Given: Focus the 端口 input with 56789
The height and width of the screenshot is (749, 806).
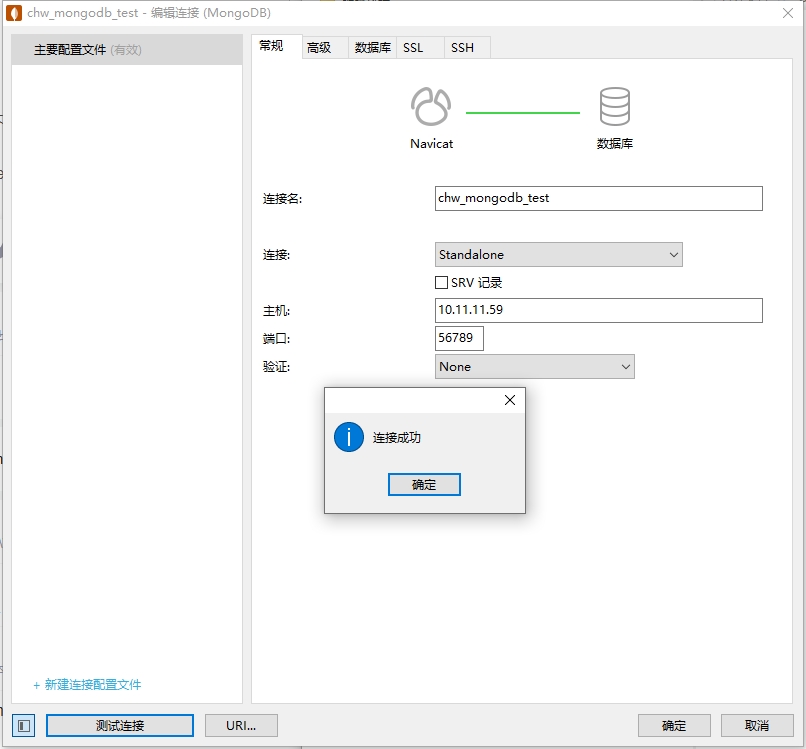Looking at the screenshot, I should [x=459, y=338].
